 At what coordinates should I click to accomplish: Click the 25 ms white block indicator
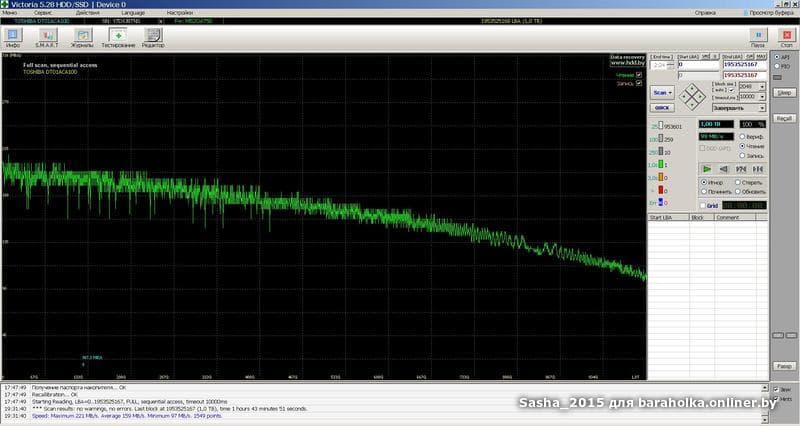point(661,126)
